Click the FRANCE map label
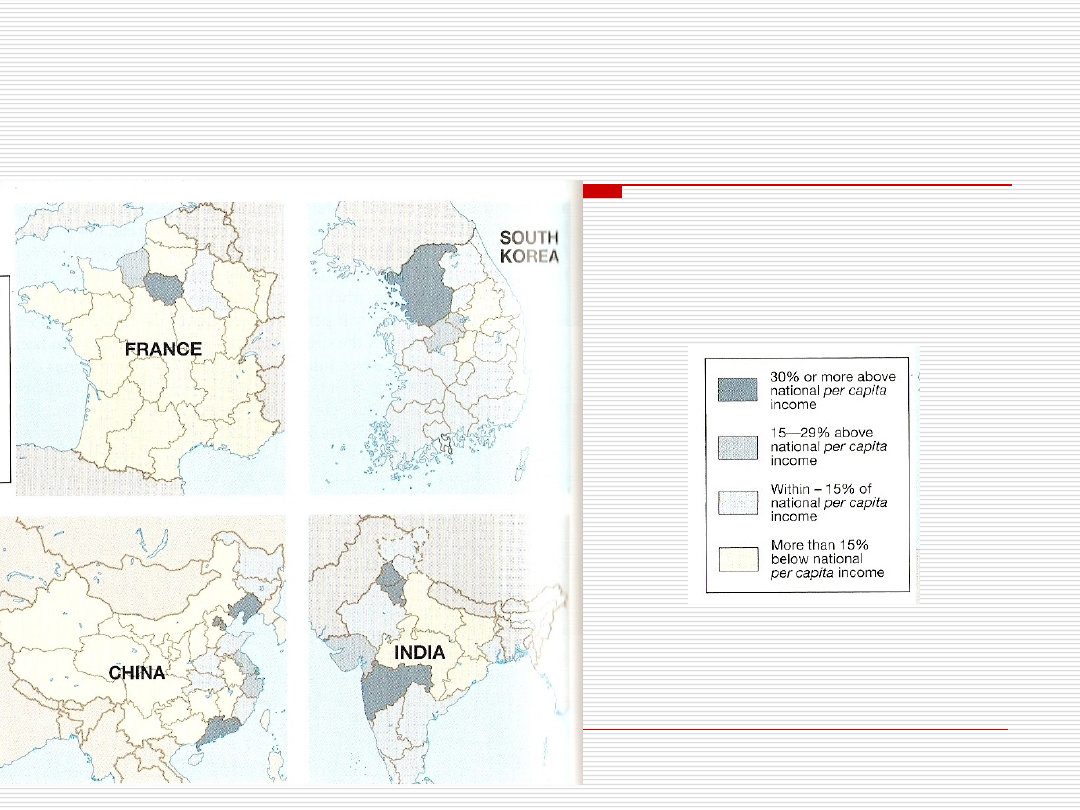 (163, 349)
